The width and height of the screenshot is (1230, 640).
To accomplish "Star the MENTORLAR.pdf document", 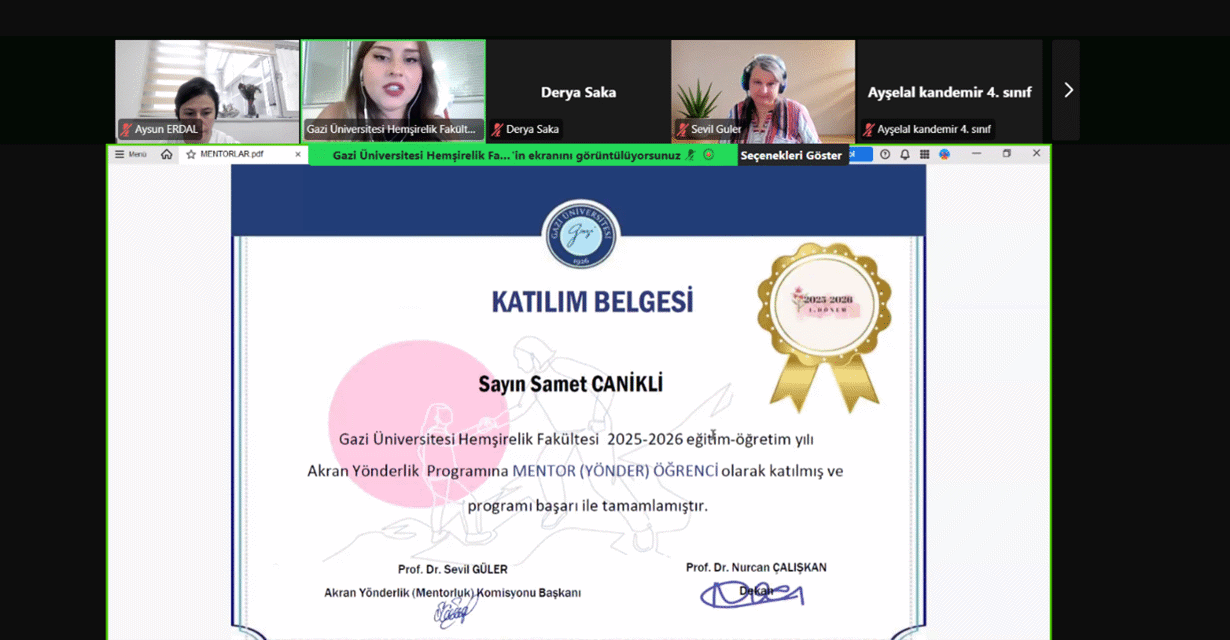I will pos(191,154).
